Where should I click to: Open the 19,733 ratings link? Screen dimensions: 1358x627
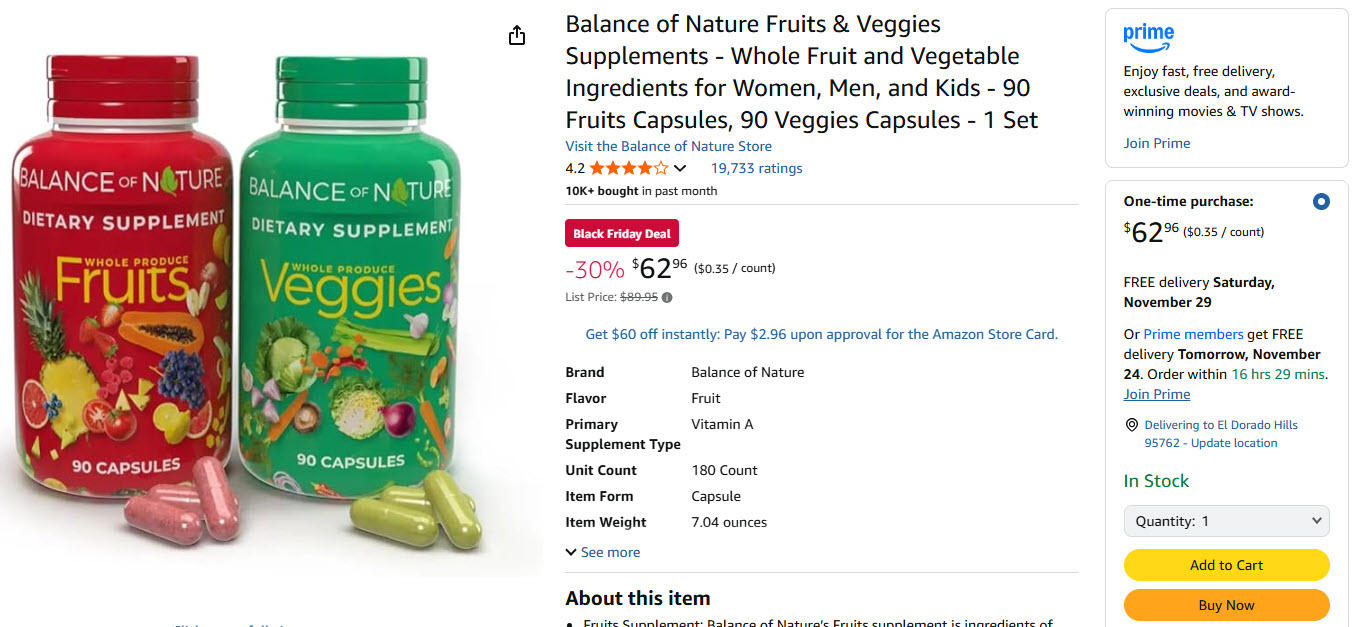[756, 168]
